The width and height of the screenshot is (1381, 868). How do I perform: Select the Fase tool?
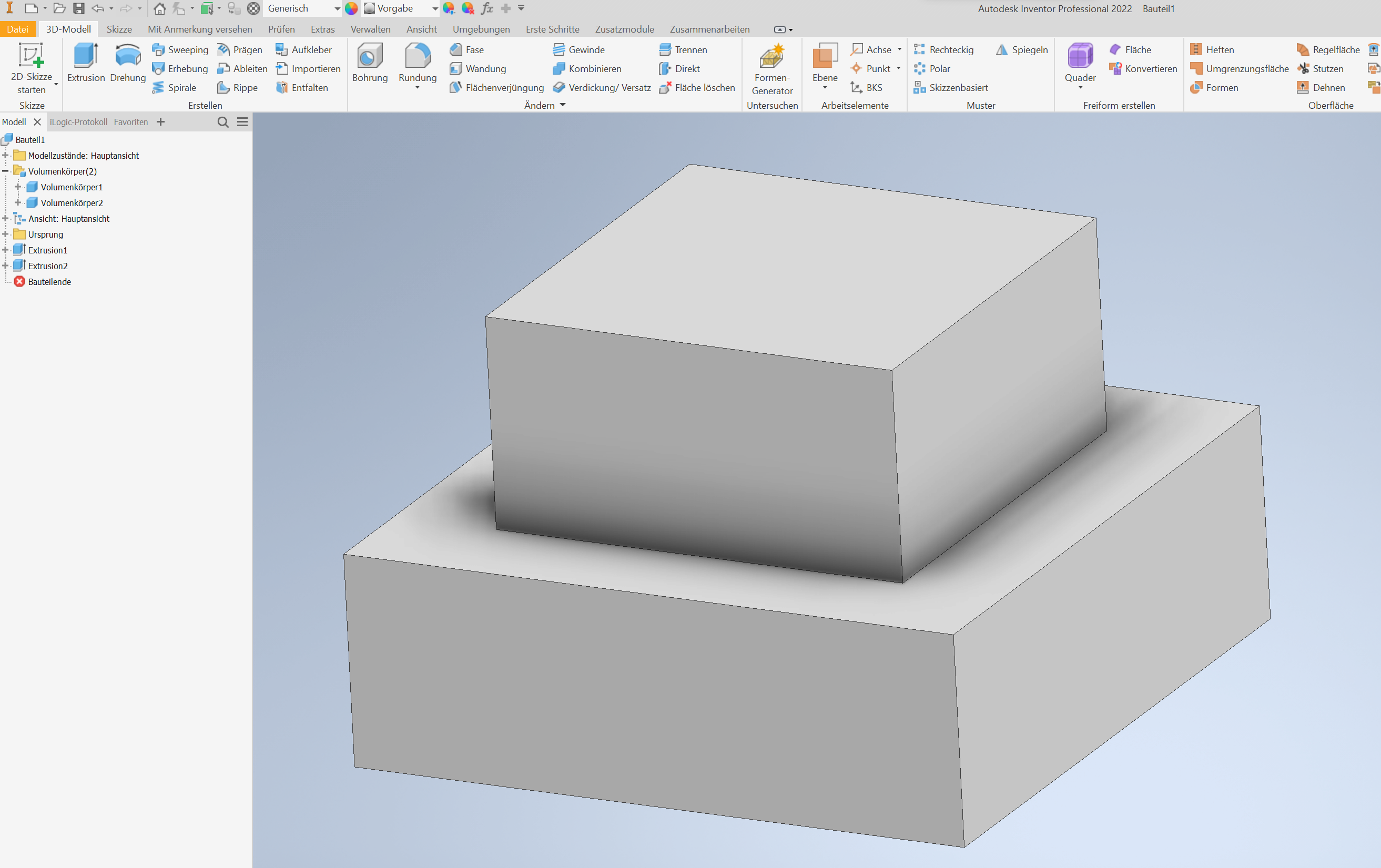[466, 49]
